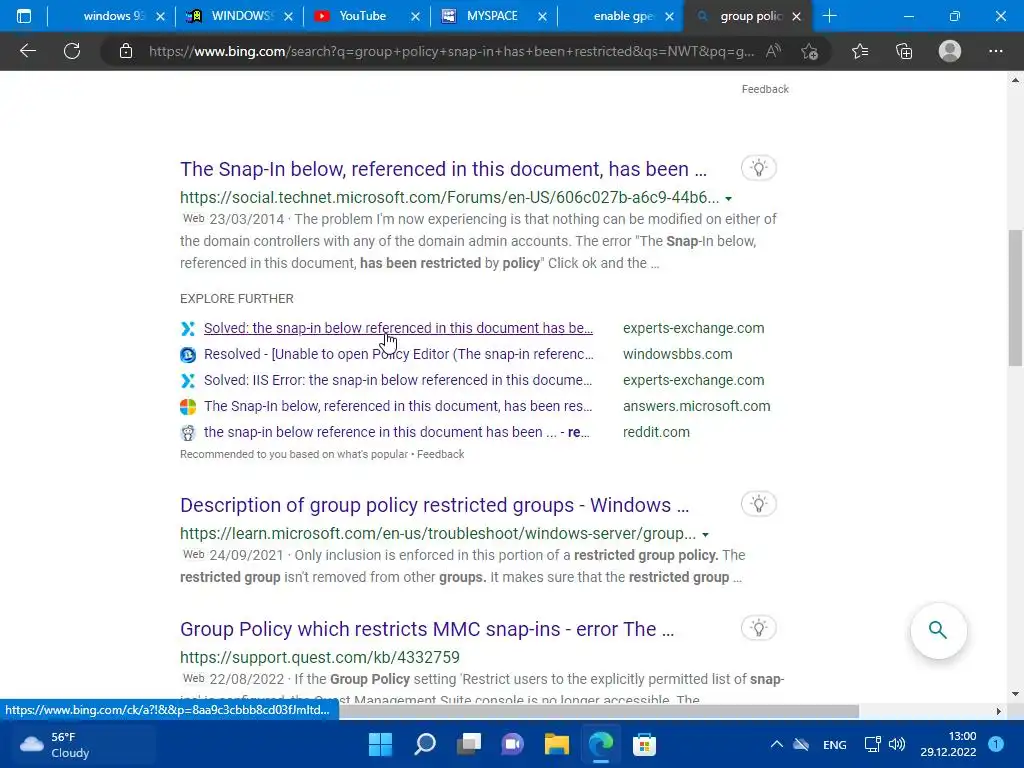Open Description of group policy restricted groups
This screenshot has width=1024, height=768.
point(434,505)
